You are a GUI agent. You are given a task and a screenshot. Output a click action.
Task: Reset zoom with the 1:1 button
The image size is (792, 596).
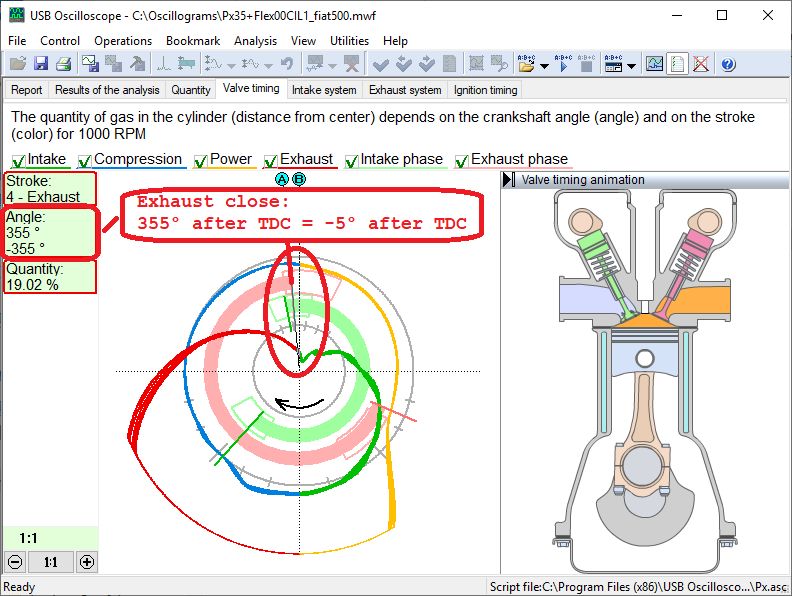[x=51, y=562]
